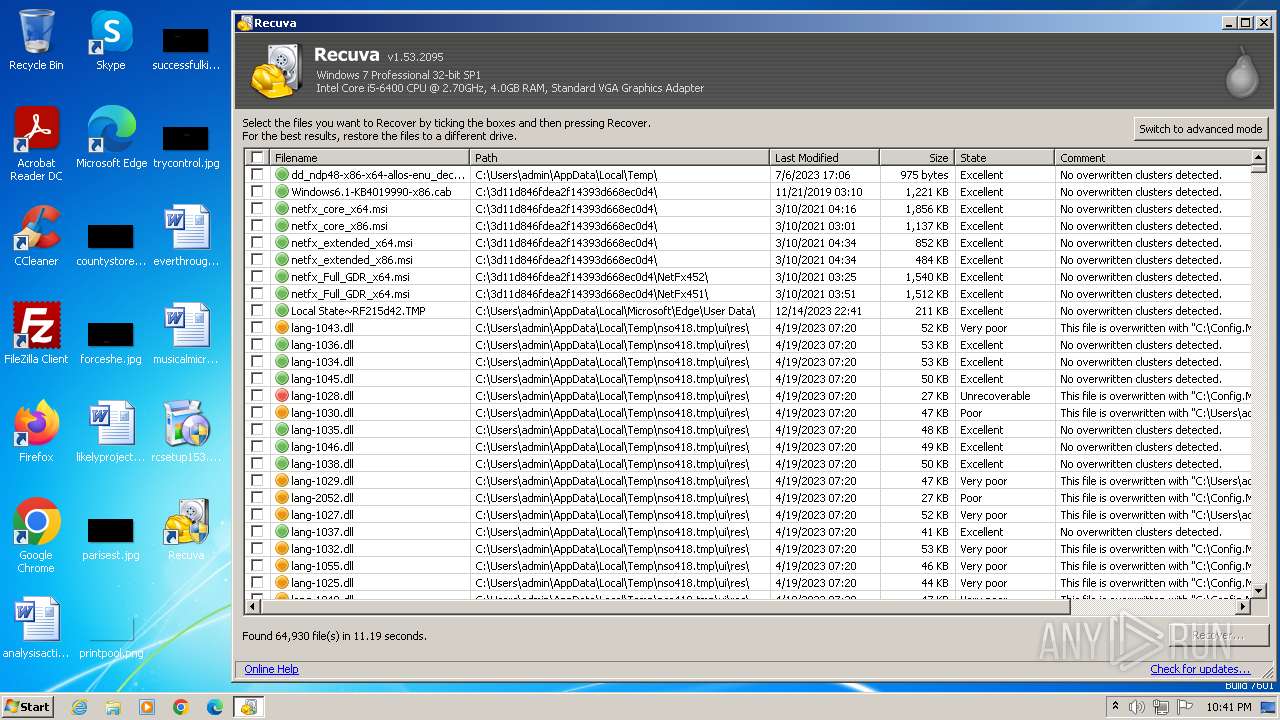Launch CCleaner from the desktop
Image resolution: width=1280 pixels, height=720 pixels.
pos(36,236)
